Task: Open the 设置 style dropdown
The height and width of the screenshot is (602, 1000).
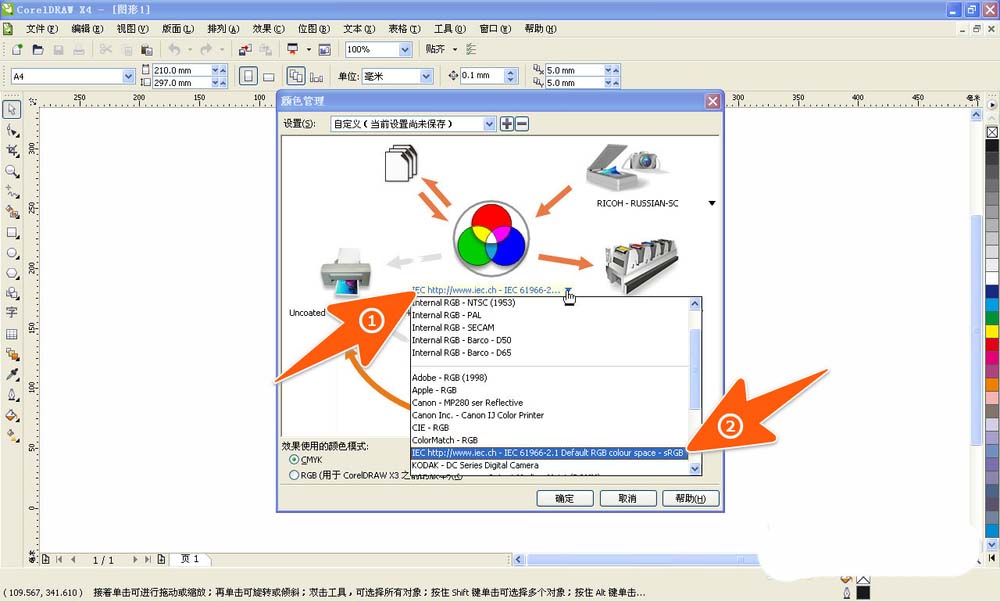Action: pos(489,124)
